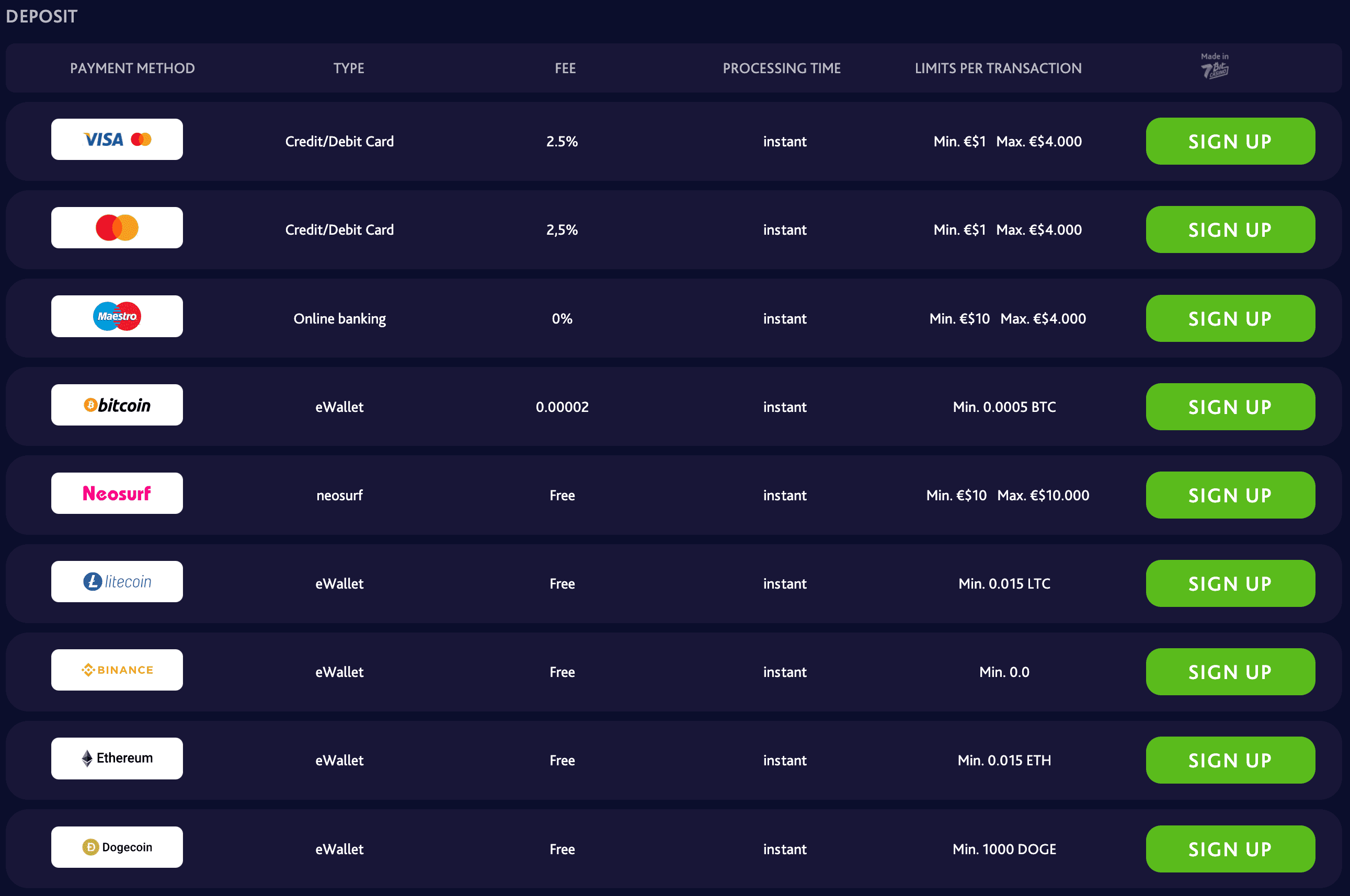Sign up in the Maestro online banking row
This screenshot has width=1350, height=896.
point(1231,318)
